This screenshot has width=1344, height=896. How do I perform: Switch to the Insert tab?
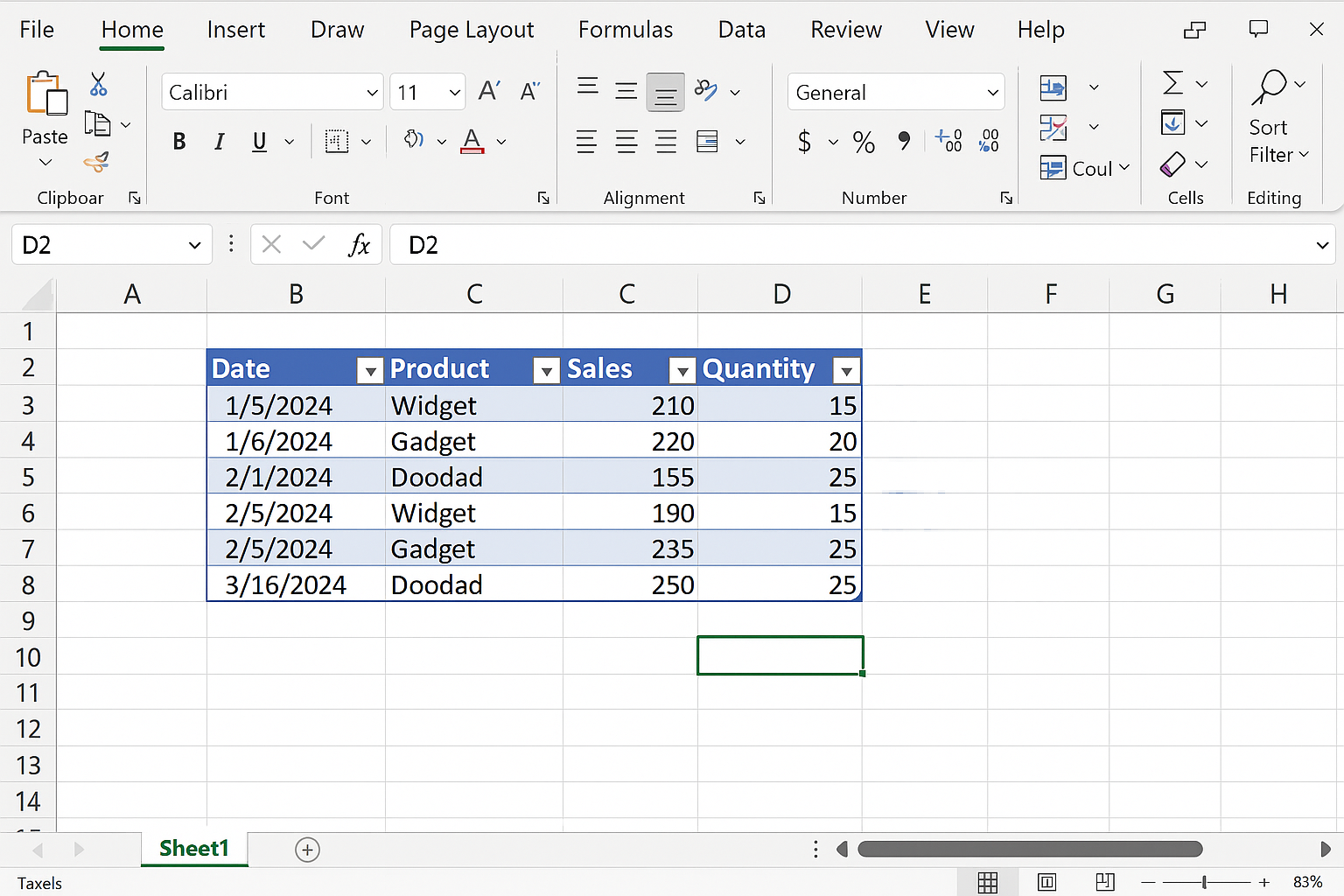click(236, 30)
